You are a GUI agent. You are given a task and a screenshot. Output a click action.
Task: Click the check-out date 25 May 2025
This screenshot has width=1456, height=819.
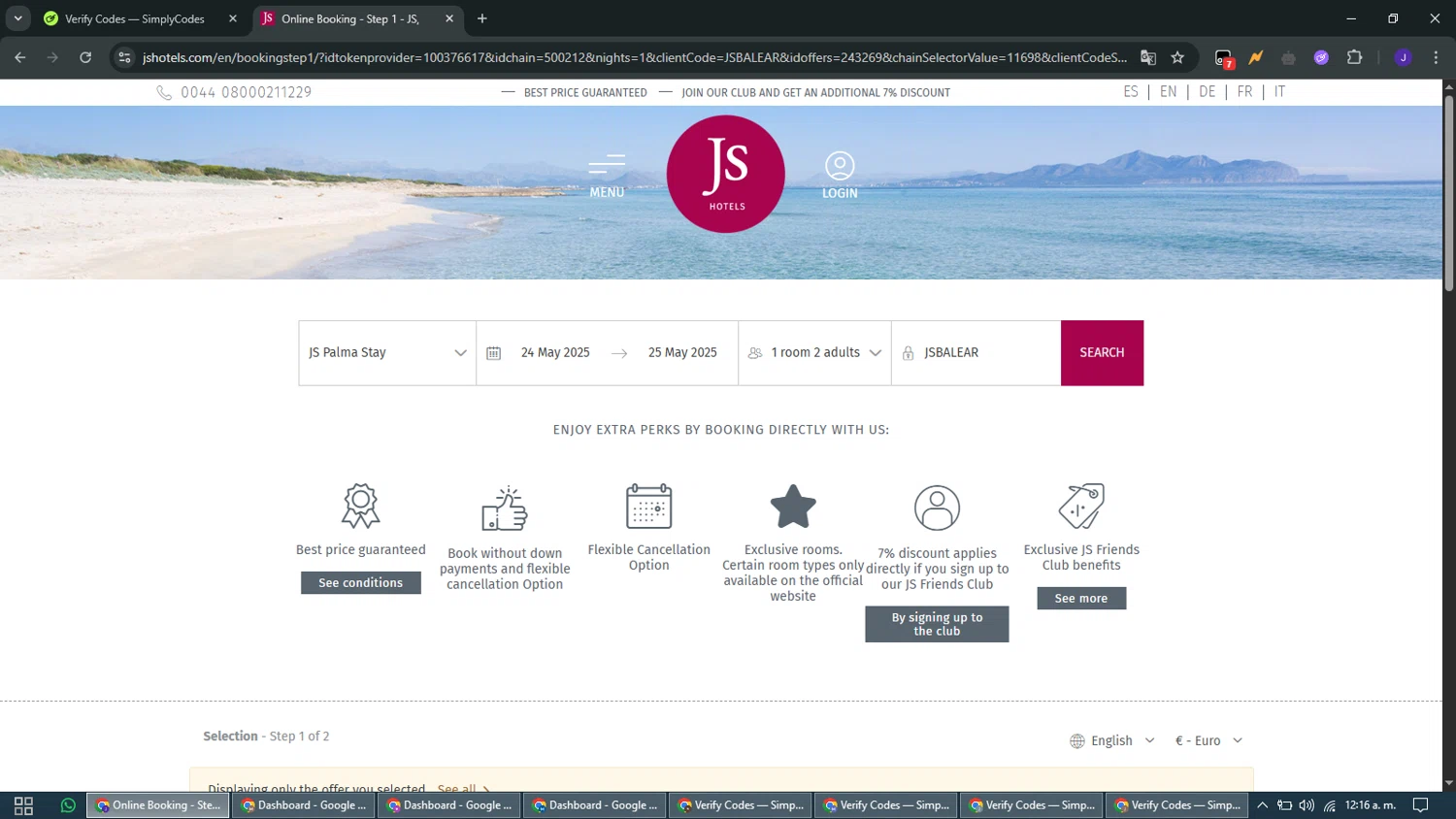[682, 353]
